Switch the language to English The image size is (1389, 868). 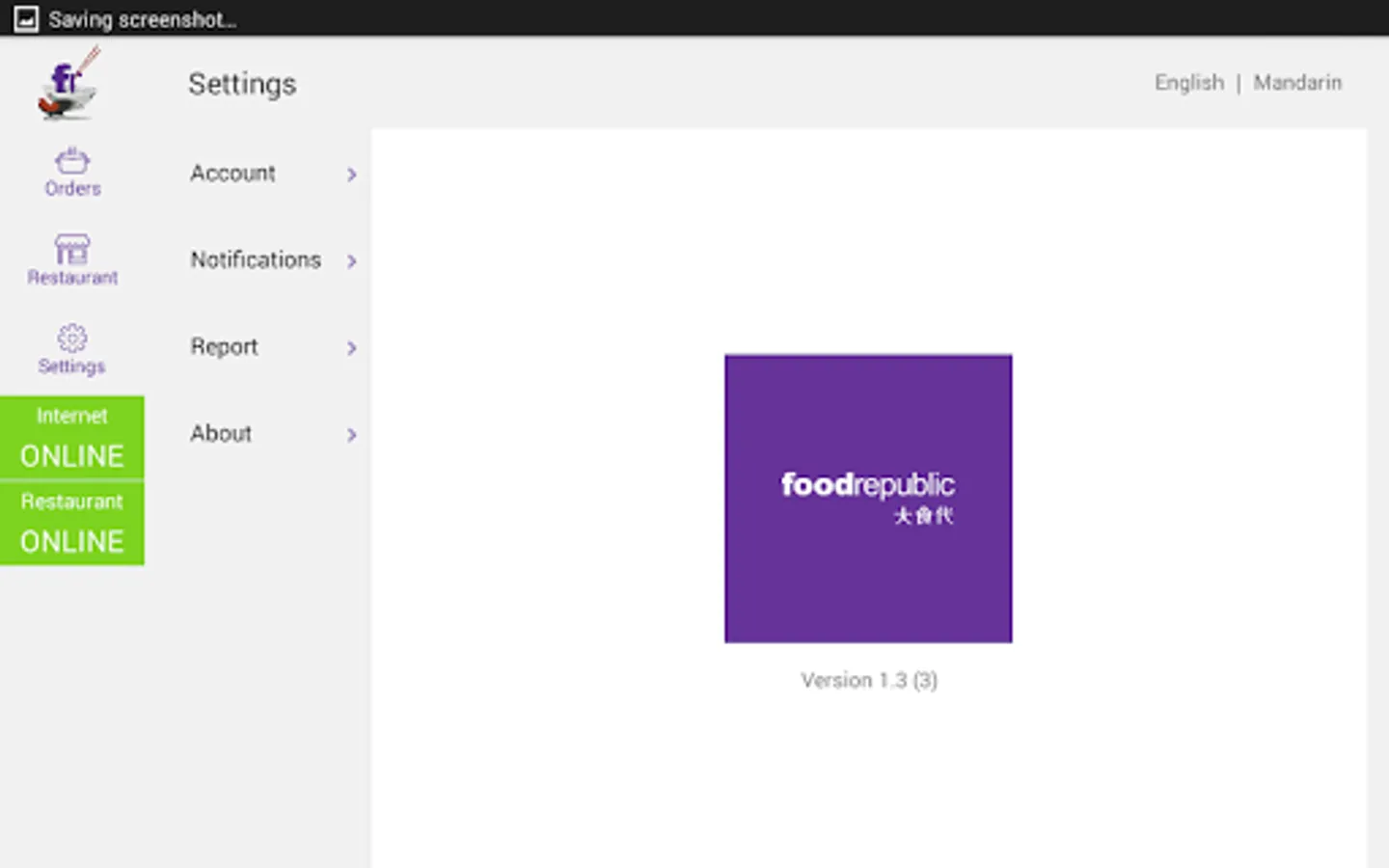[x=1189, y=83]
